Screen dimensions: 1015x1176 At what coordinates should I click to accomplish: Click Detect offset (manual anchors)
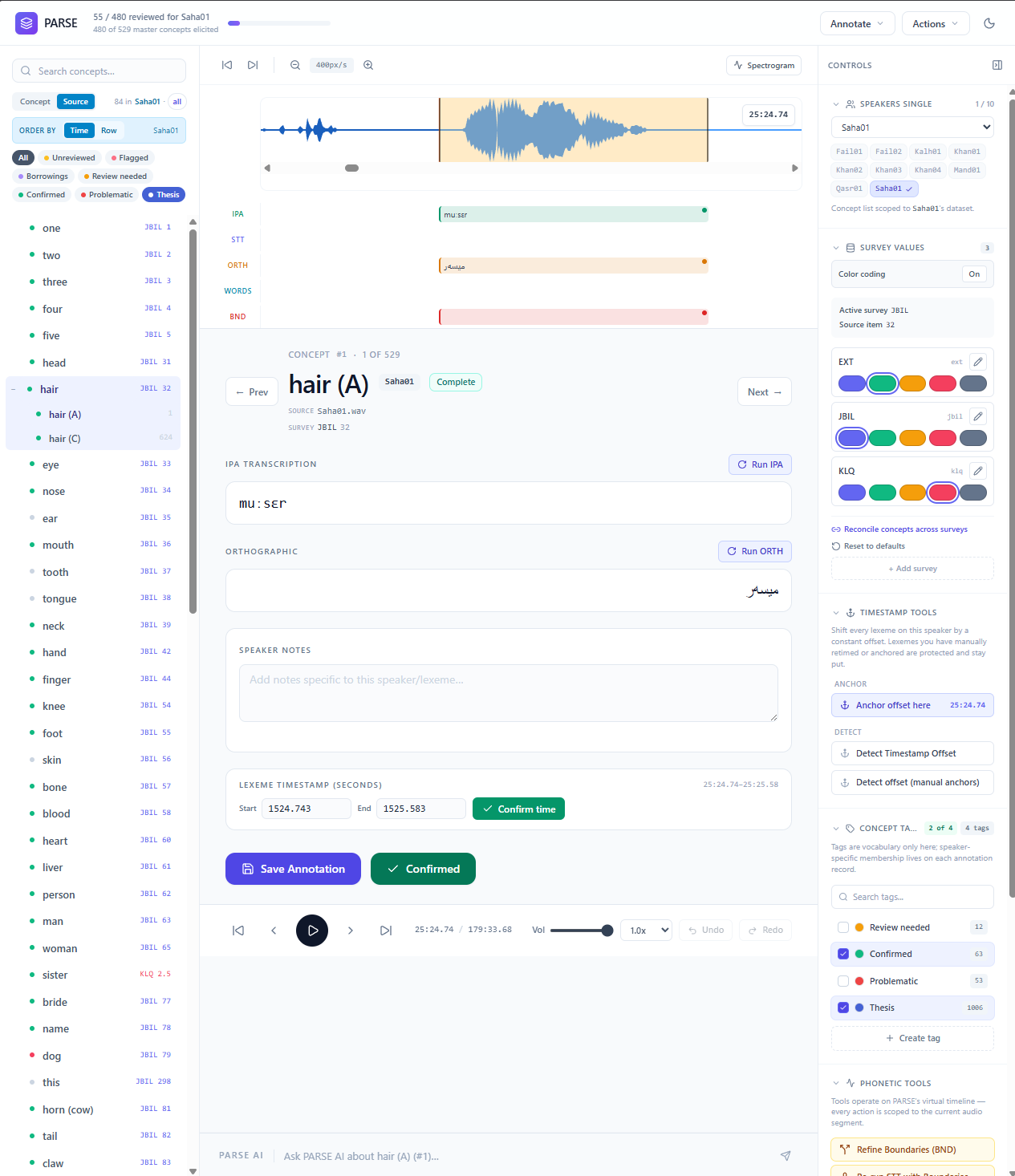912,782
